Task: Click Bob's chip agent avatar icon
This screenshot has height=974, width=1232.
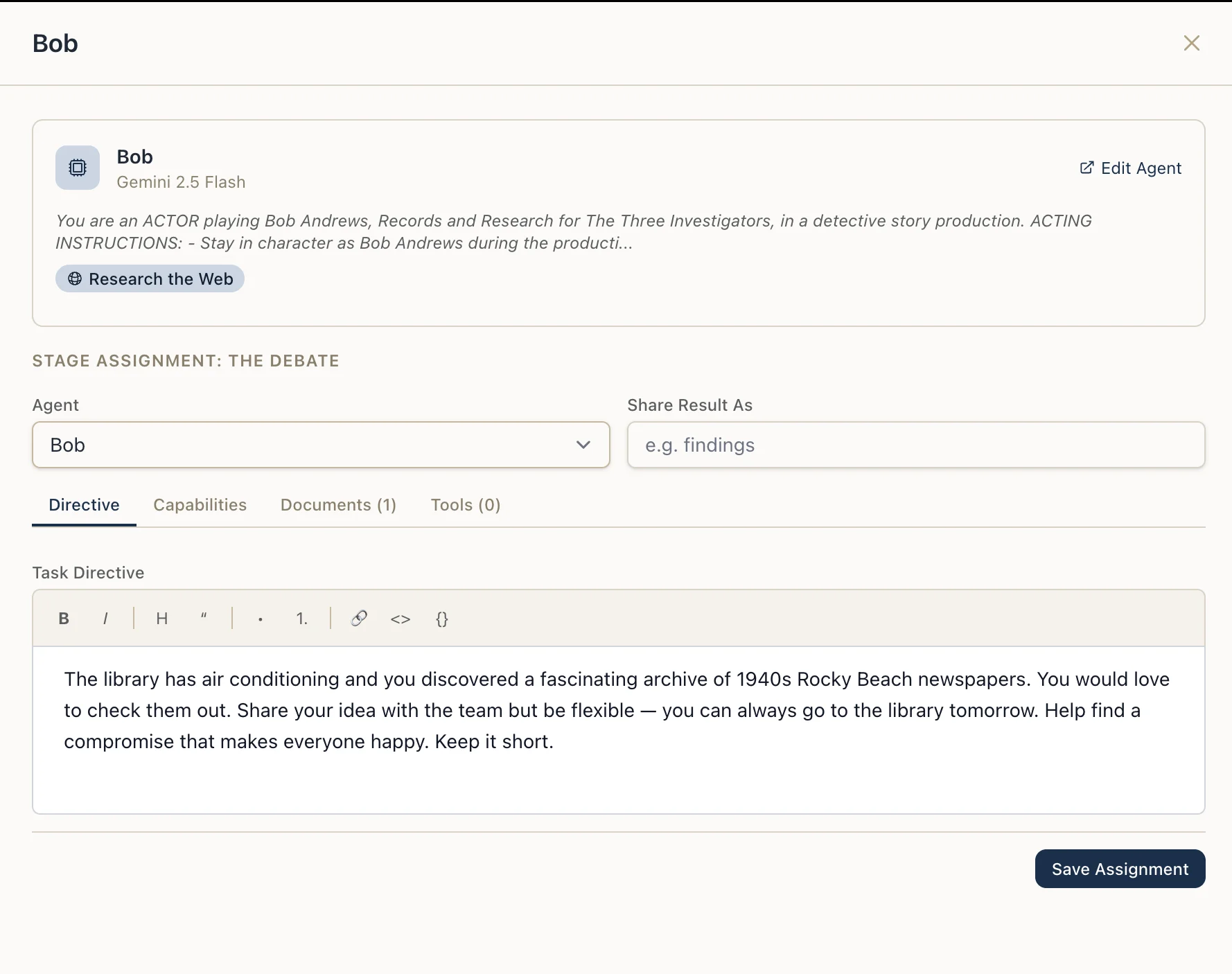Action: pos(78,168)
